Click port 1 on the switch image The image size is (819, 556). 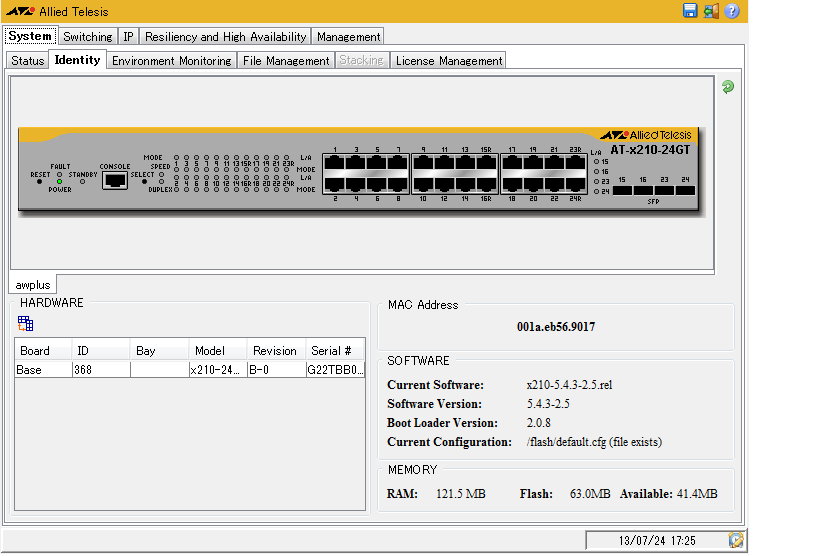334,162
